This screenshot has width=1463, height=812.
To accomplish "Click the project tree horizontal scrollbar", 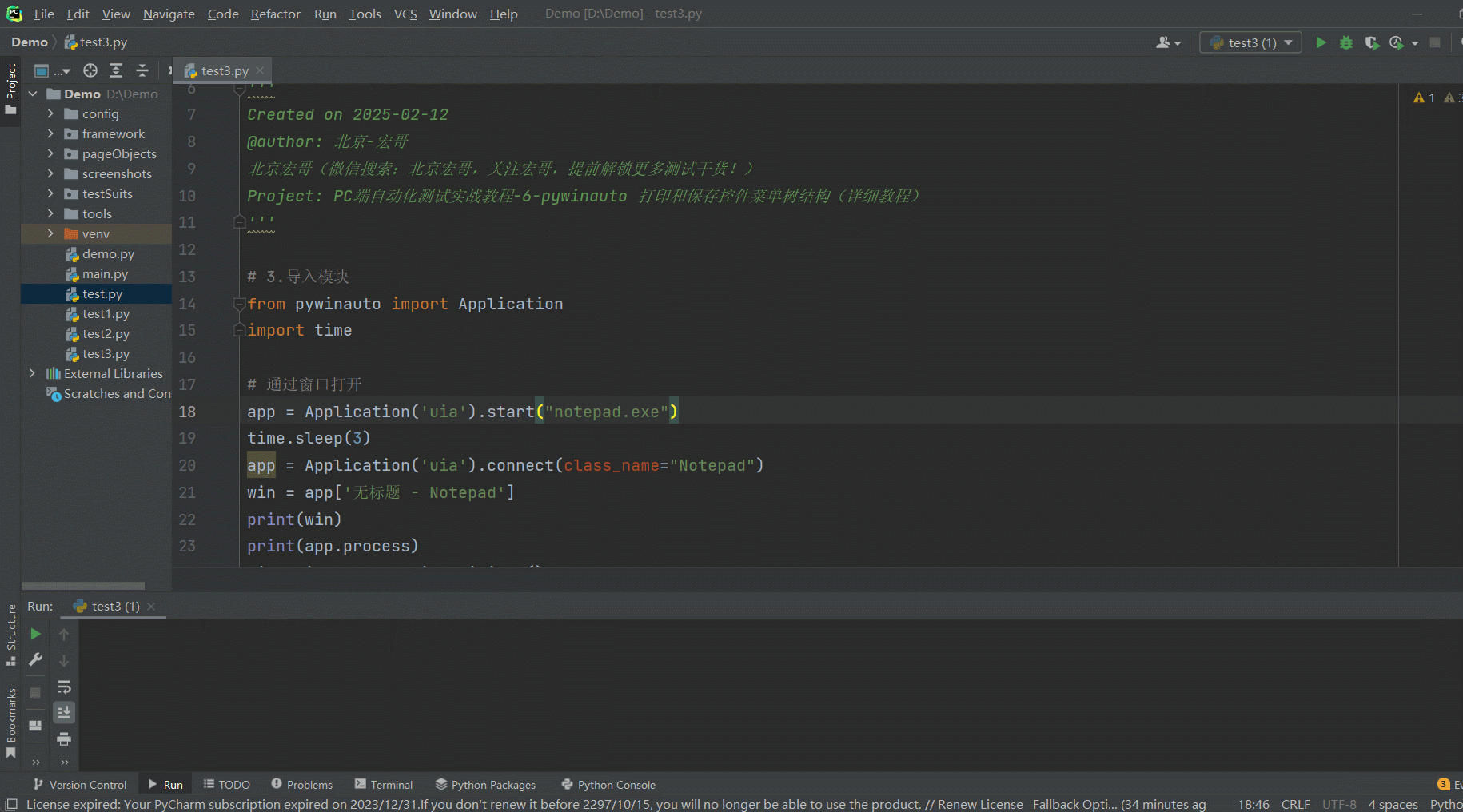I will tap(83, 586).
